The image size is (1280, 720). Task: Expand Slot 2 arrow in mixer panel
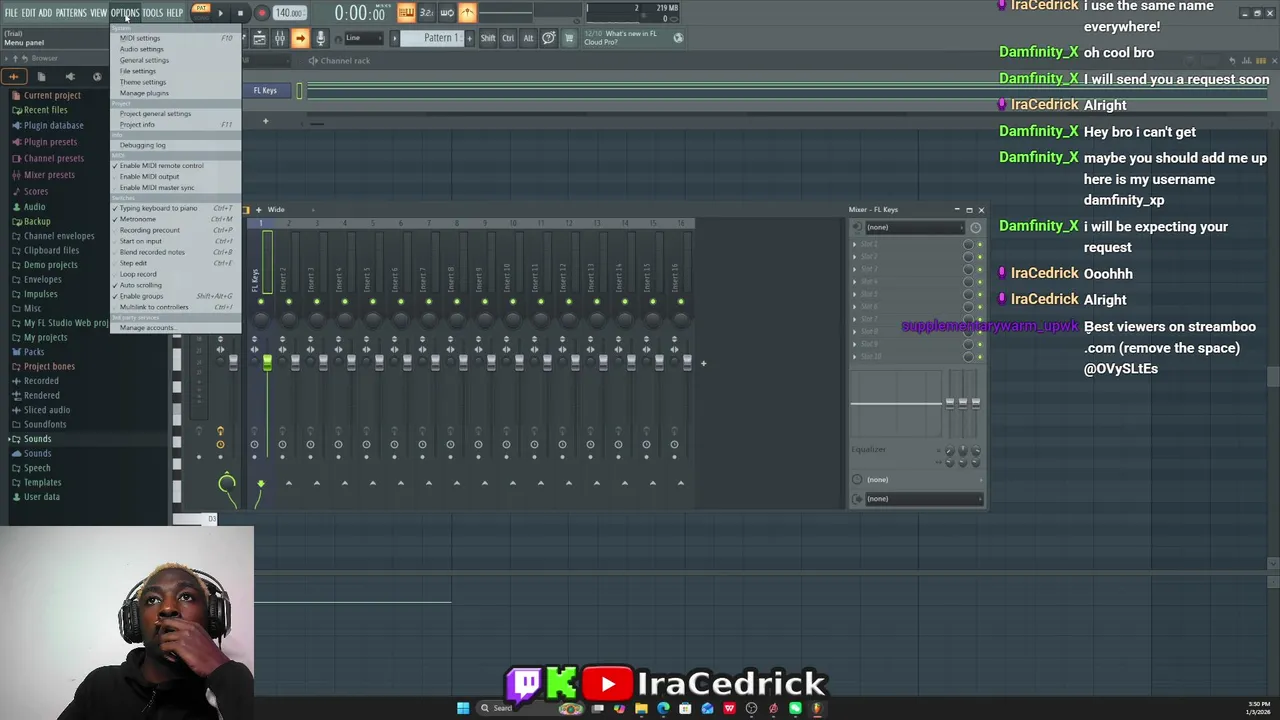click(x=855, y=257)
